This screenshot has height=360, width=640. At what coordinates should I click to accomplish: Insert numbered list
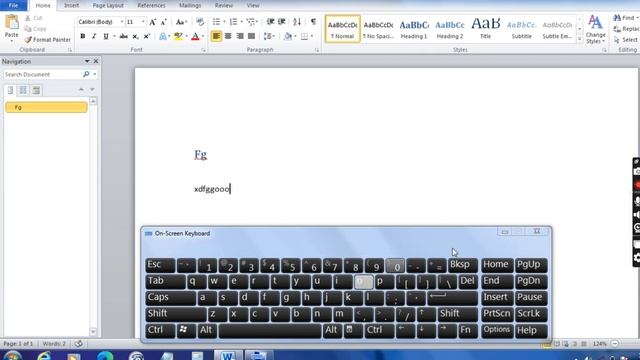click(x=233, y=22)
